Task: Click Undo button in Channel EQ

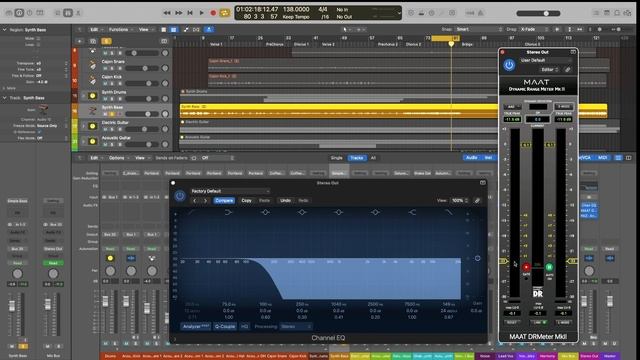Action: [285, 200]
